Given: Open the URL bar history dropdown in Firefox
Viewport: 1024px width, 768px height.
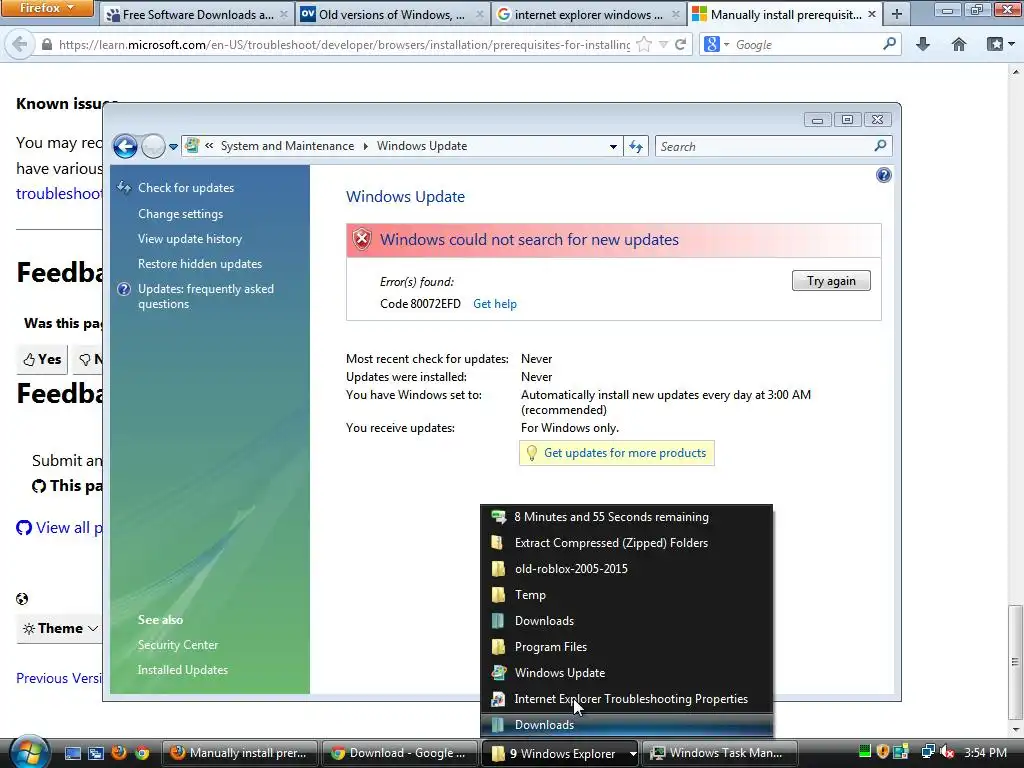Looking at the screenshot, I should [664, 44].
